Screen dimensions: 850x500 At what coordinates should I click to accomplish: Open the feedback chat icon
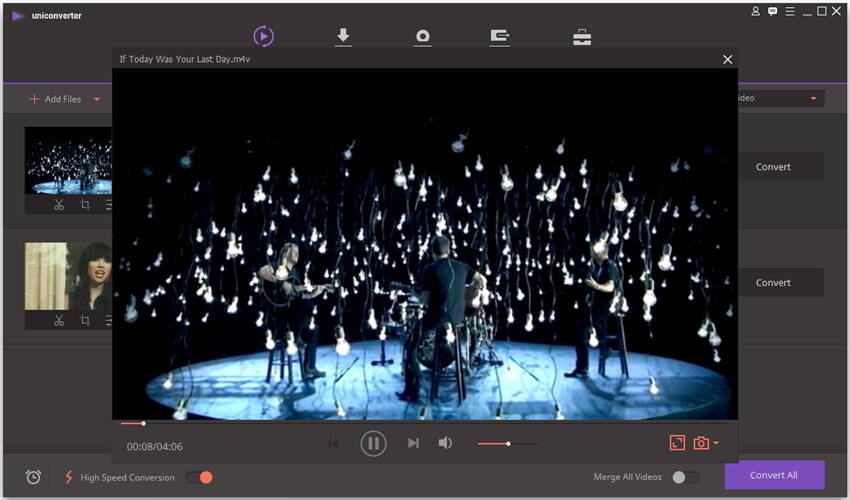click(x=772, y=11)
